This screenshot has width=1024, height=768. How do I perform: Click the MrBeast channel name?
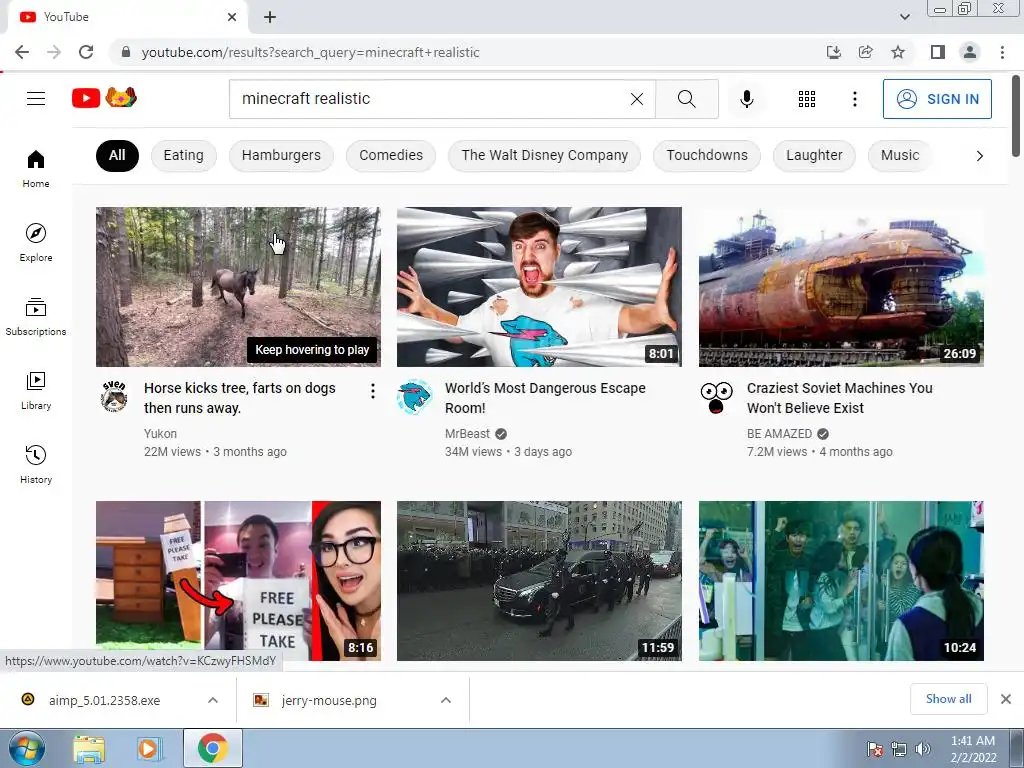click(x=467, y=434)
